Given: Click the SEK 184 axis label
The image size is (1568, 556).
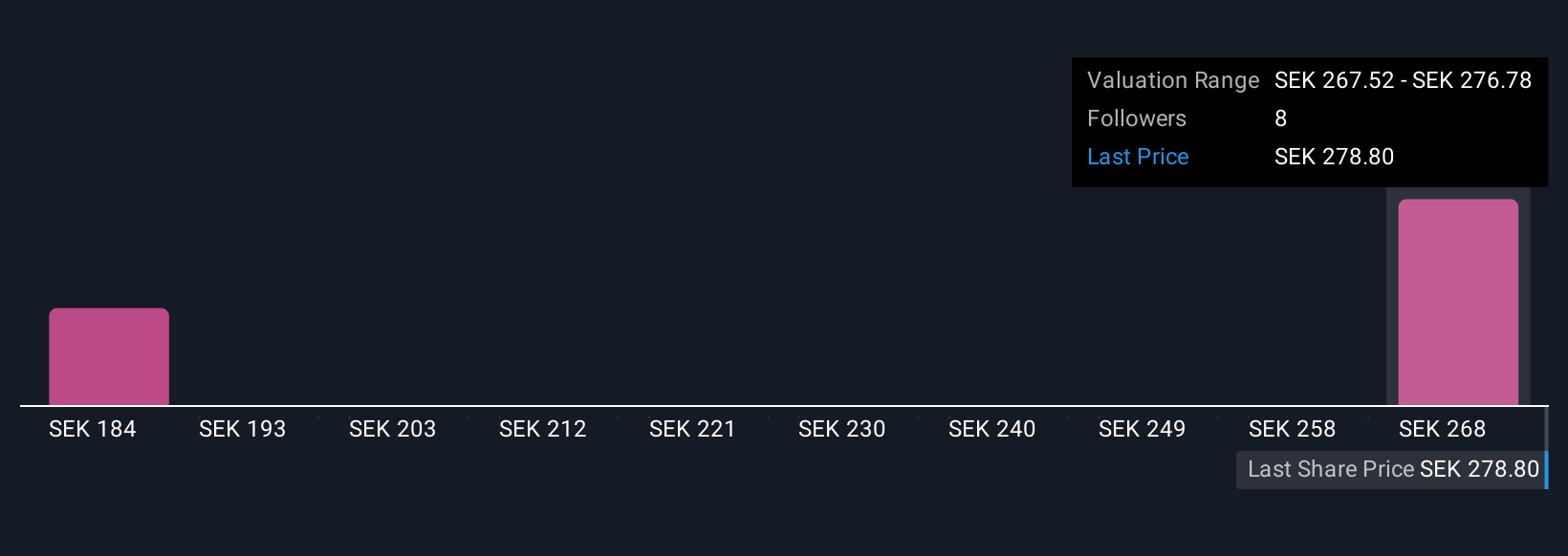Looking at the screenshot, I should tap(93, 429).
